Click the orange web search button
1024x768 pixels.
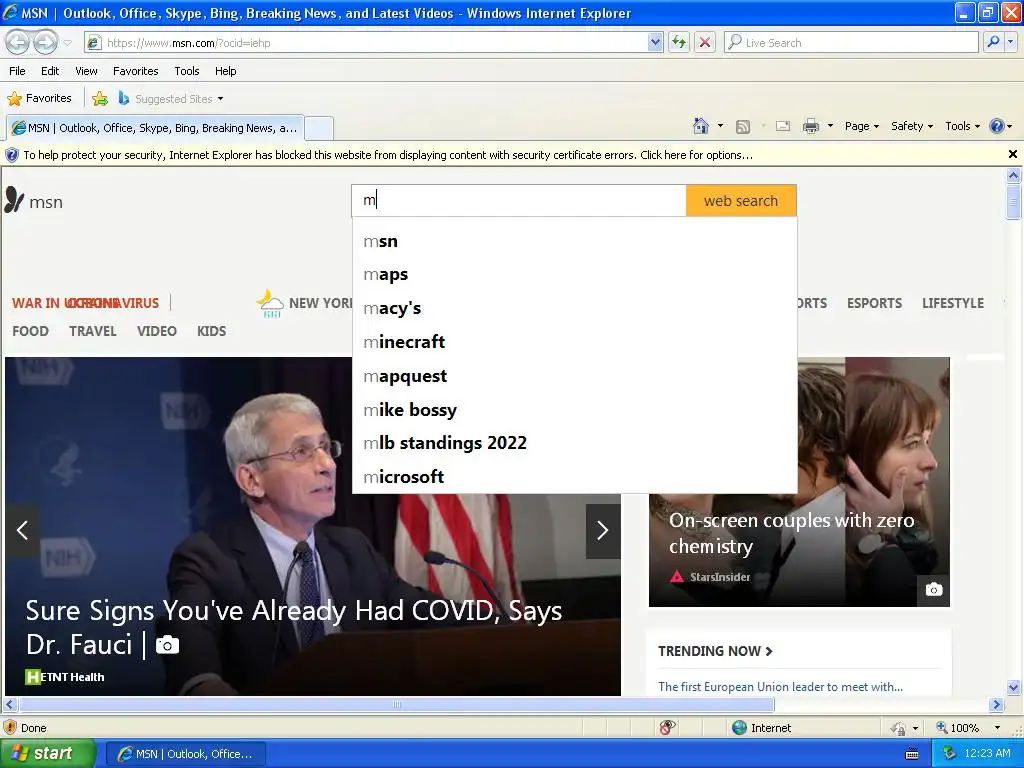point(741,200)
